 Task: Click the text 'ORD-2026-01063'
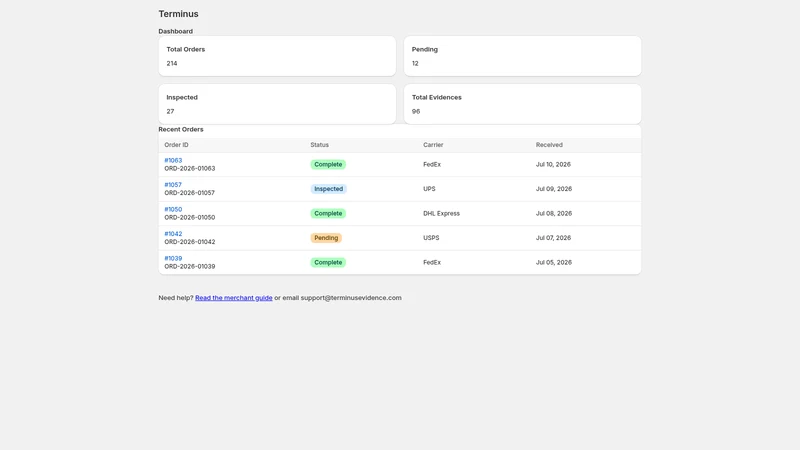pyautogui.click(x=190, y=168)
